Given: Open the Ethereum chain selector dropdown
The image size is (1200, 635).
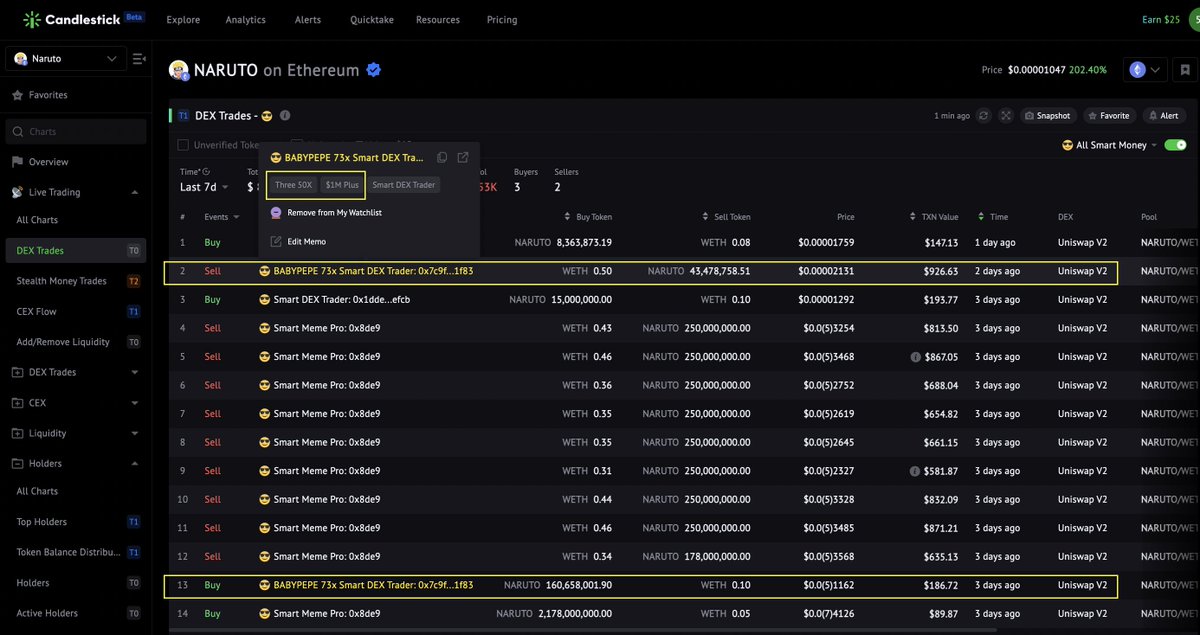Looking at the screenshot, I should 1146,70.
